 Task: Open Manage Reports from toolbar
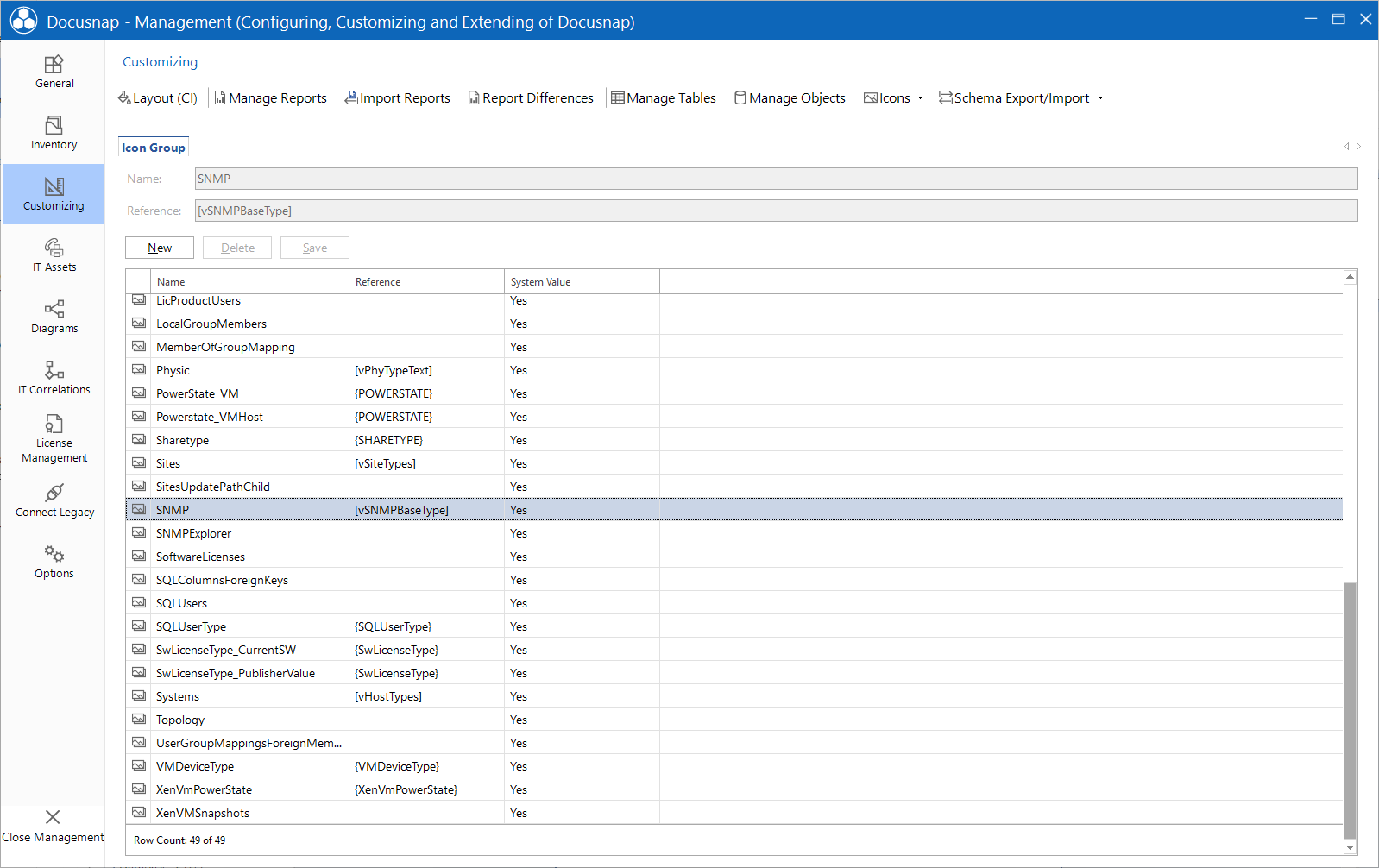tap(270, 98)
